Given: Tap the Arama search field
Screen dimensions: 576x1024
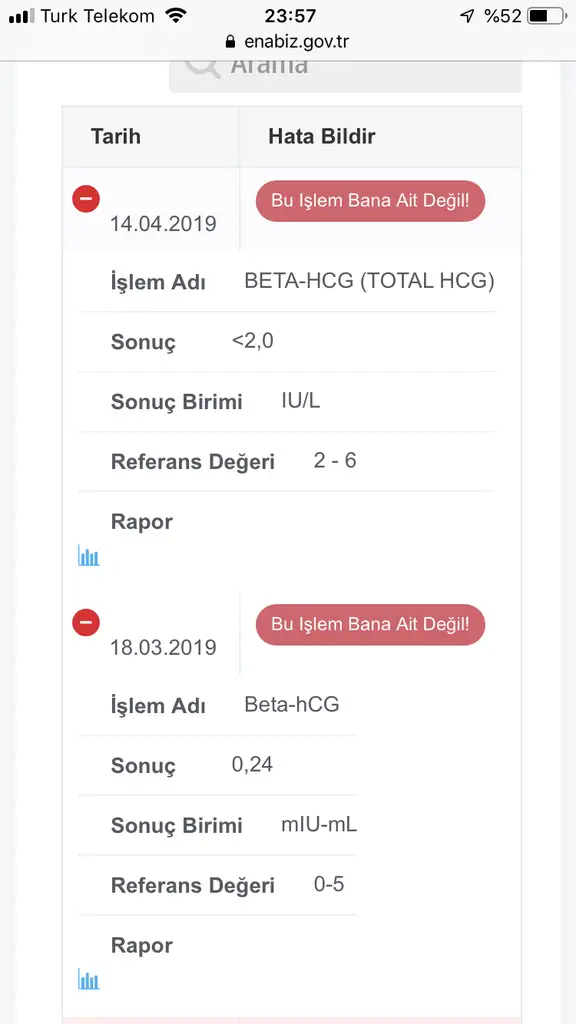Looking at the screenshot, I should pos(345,75).
